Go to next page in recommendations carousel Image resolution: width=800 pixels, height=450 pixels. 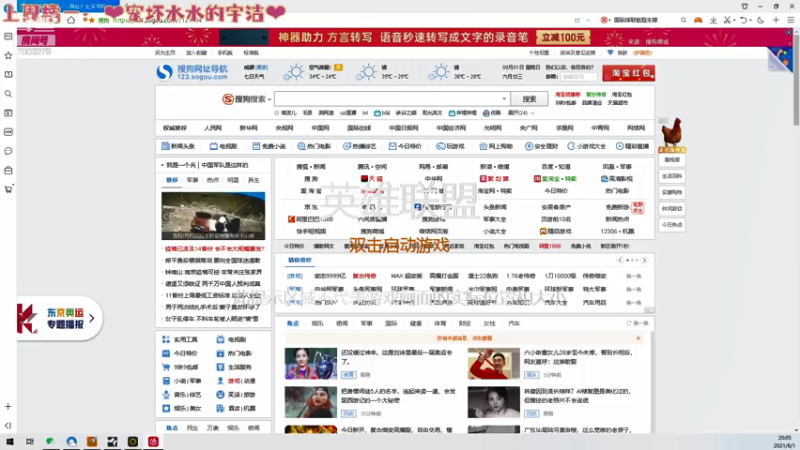pyautogui.click(x=644, y=260)
